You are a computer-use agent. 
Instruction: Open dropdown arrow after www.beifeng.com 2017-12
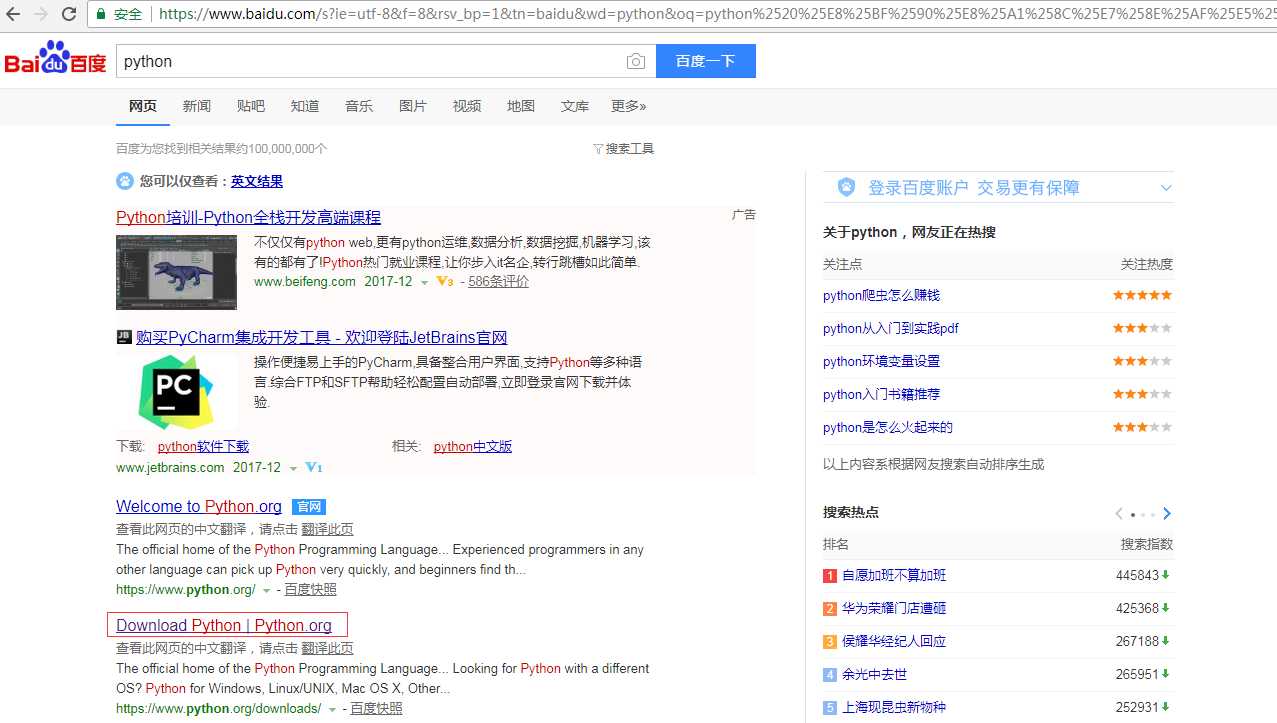coord(424,283)
